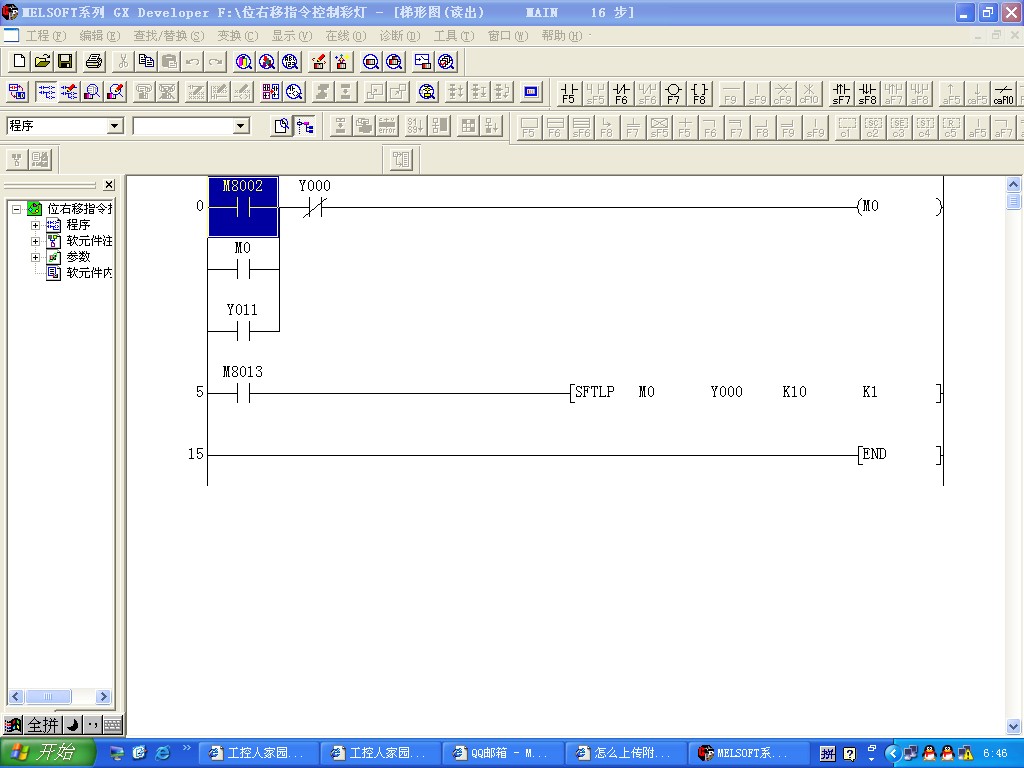Open the 在线(O) menu

tap(345, 36)
